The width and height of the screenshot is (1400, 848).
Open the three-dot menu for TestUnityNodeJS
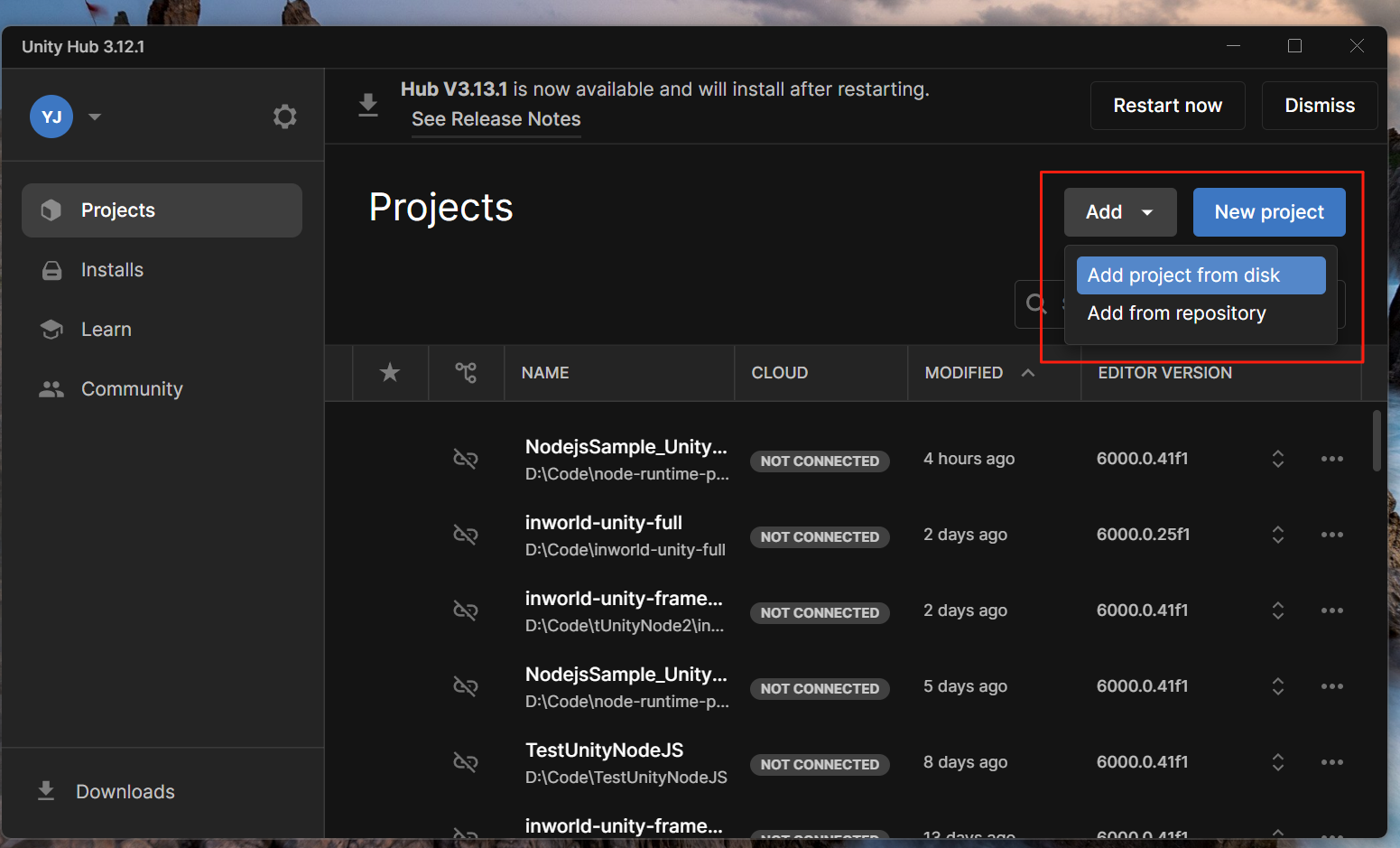click(x=1331, y=761)
